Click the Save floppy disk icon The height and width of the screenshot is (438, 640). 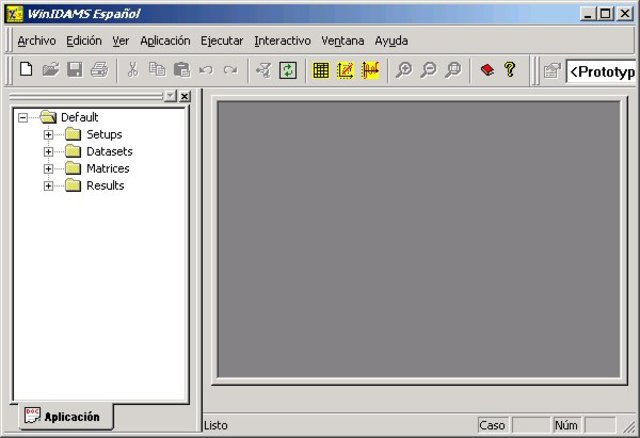[x=75, y=70]
